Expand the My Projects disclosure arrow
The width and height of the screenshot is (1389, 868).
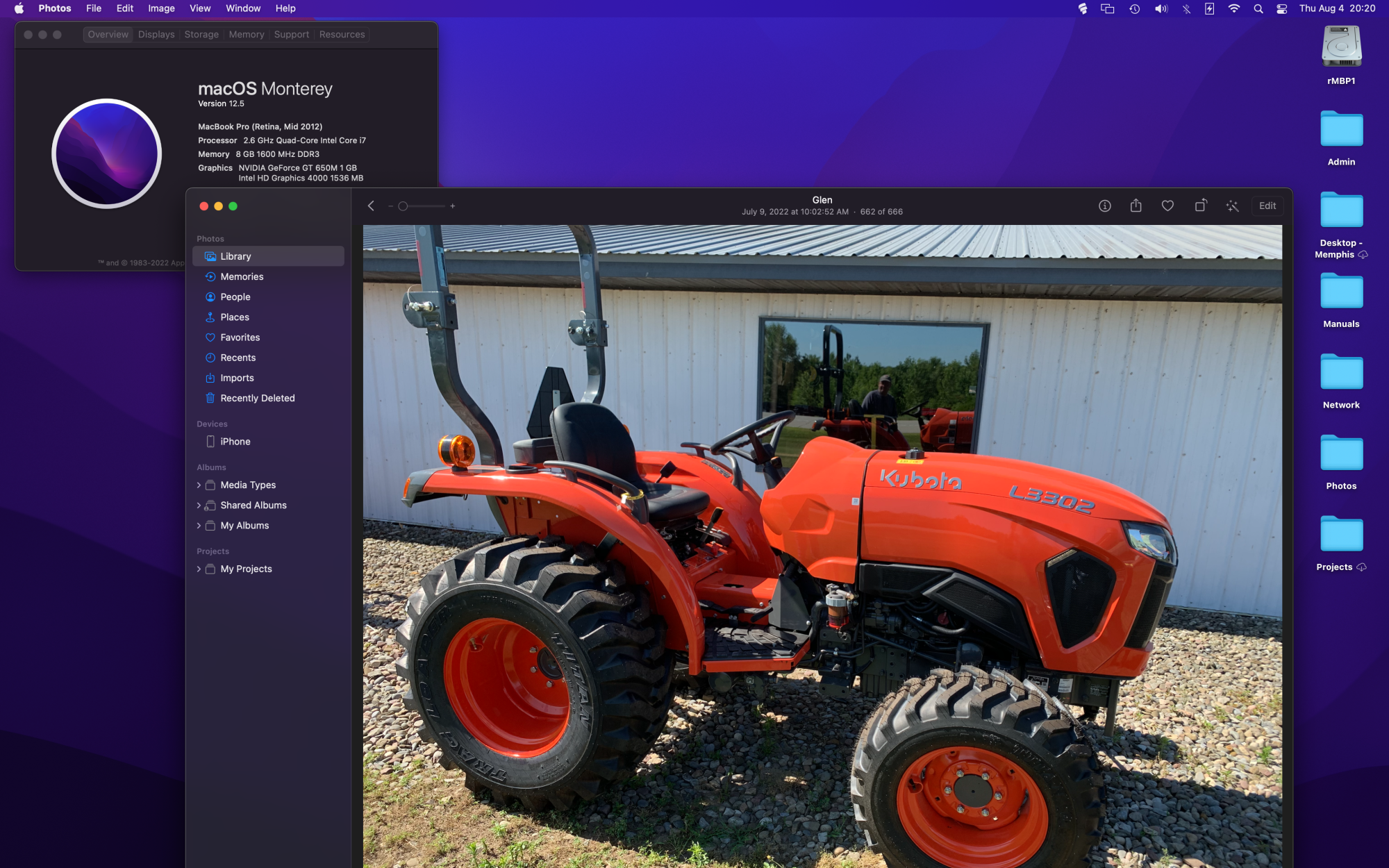[x=199, y=569]
